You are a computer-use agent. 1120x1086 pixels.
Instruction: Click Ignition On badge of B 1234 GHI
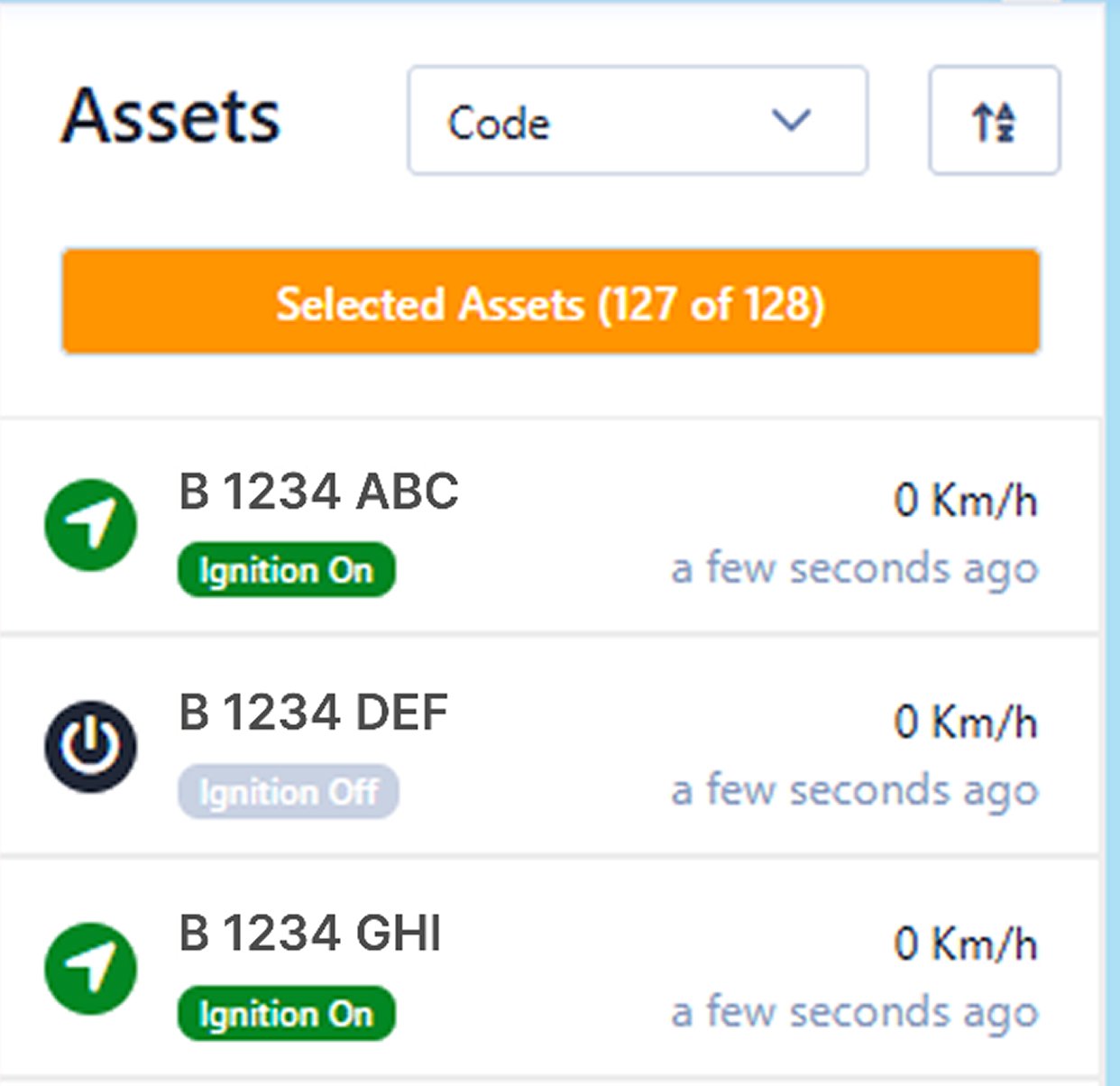tap(286, 1014)
